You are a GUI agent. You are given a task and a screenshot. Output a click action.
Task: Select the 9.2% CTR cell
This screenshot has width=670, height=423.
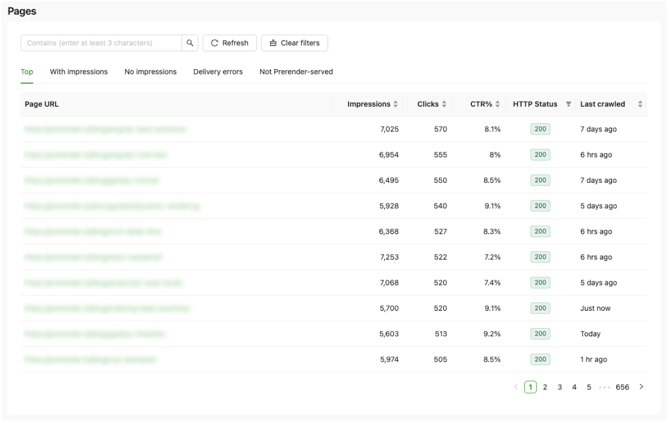pos(492,334)
